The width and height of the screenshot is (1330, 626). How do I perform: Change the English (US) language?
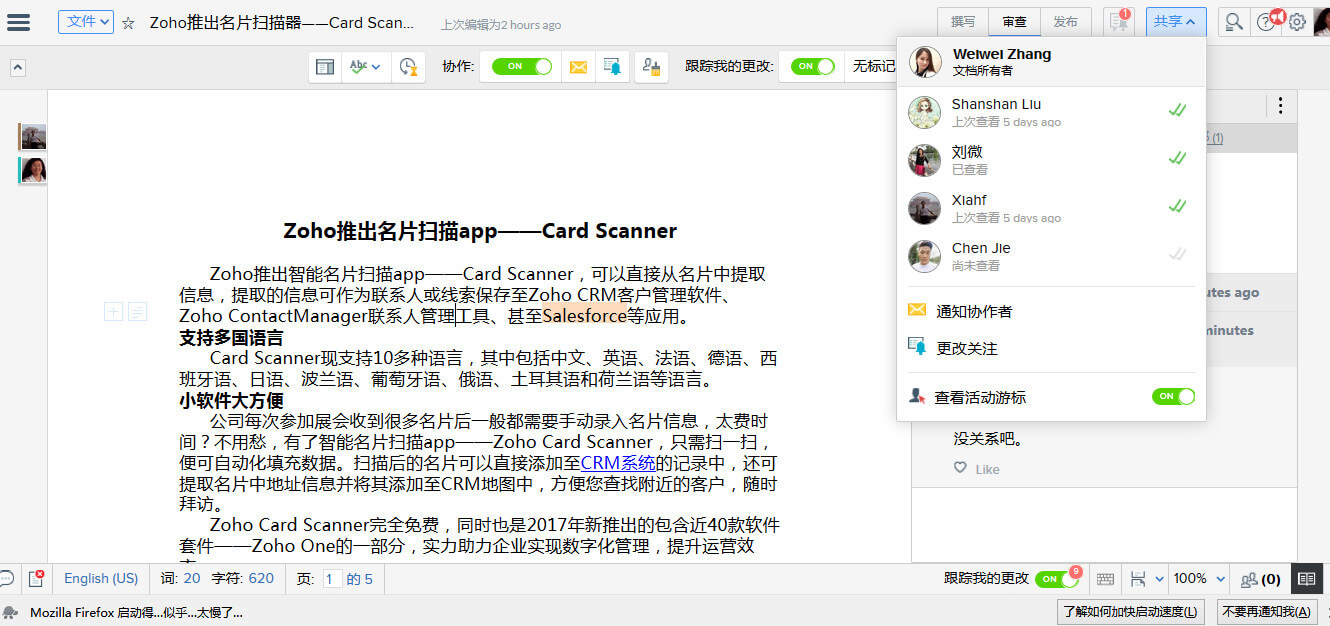click(x=101, y=578)
